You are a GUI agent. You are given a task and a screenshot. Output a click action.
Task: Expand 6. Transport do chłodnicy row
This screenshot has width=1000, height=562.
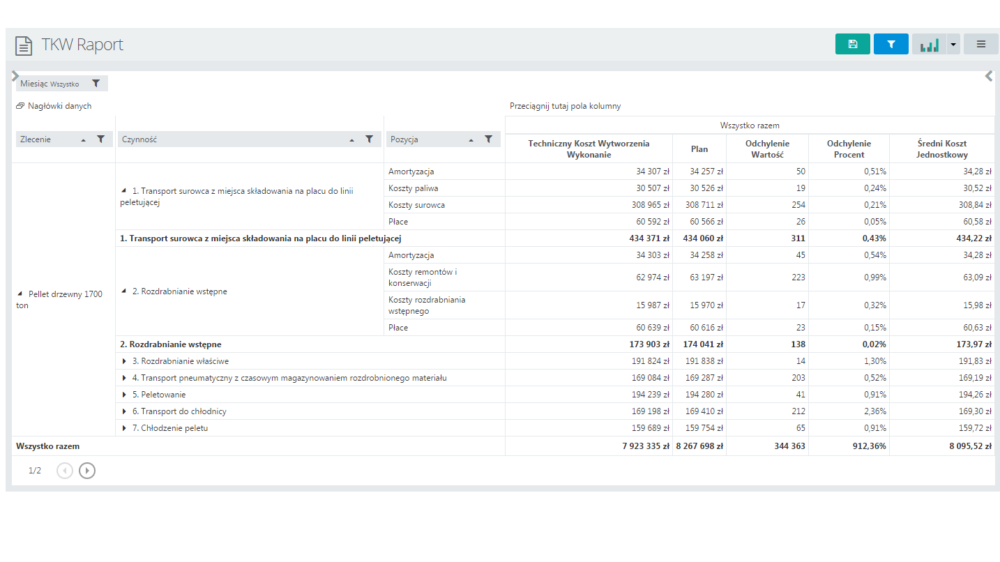tap(124, 411)
